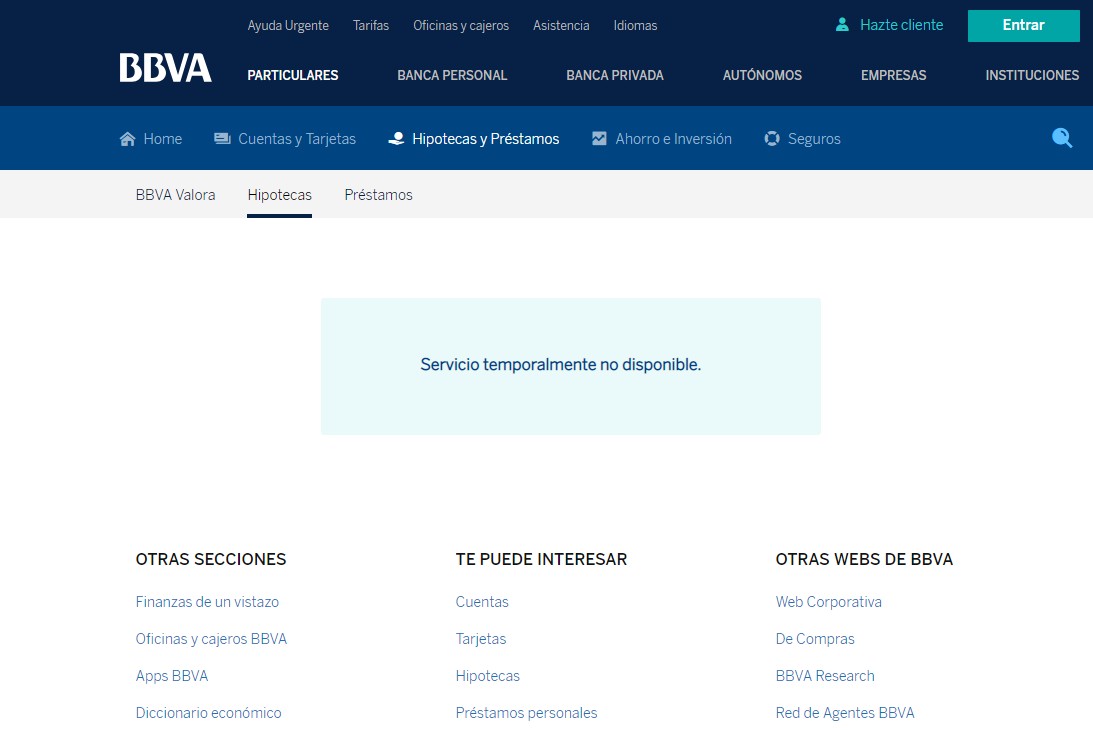1093x730 pixels.
Task: Follow the Finanzas de un vistazo link
Action: (x=207, y=602)
